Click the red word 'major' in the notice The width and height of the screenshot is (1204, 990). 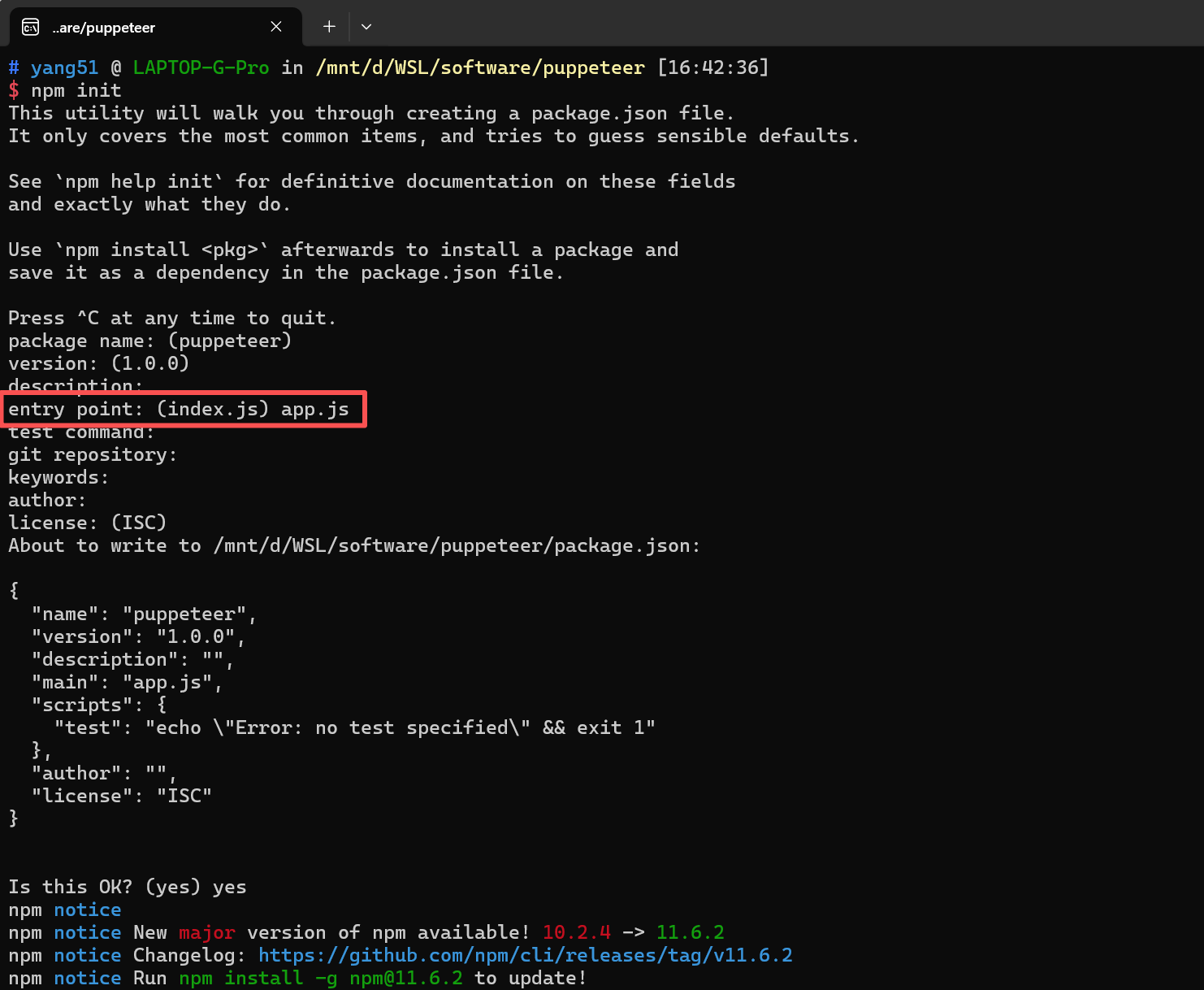207,932
